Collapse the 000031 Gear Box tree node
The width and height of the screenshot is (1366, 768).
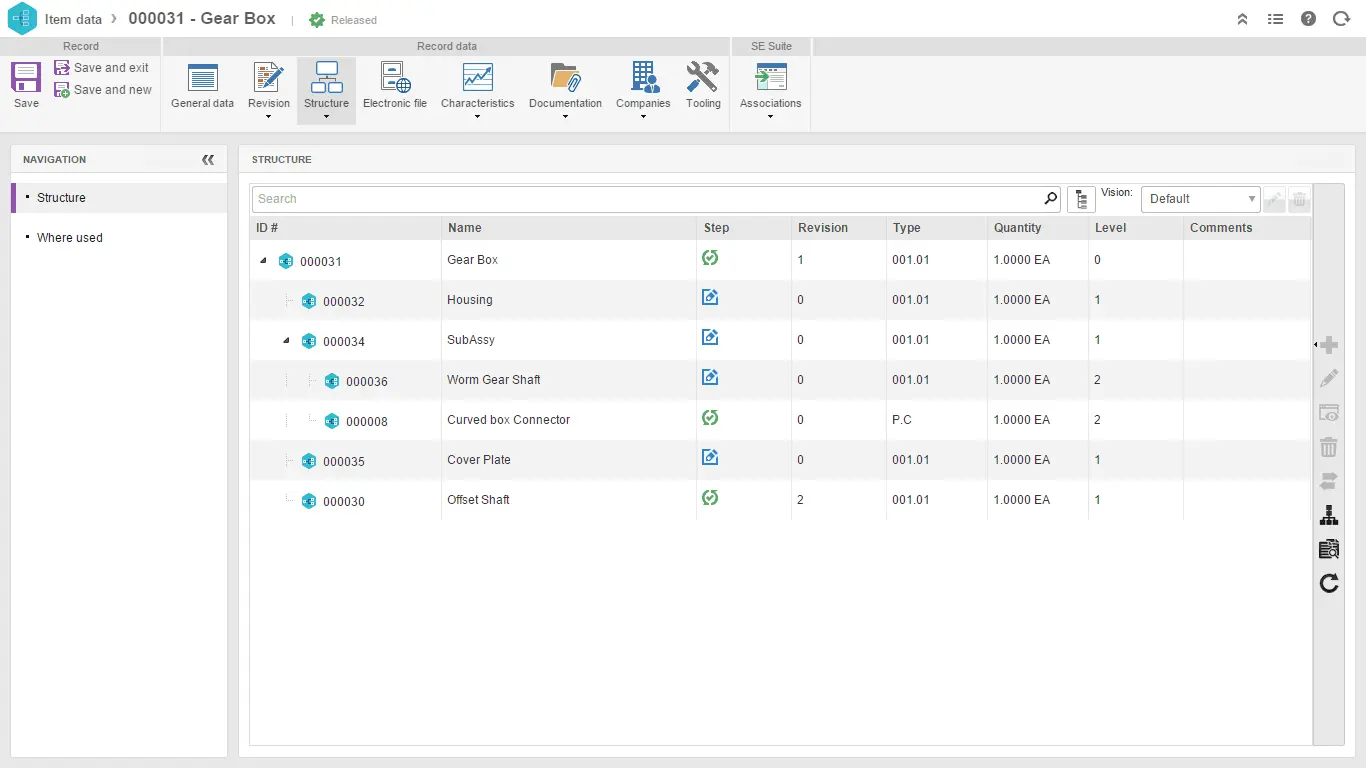[263, 261]
